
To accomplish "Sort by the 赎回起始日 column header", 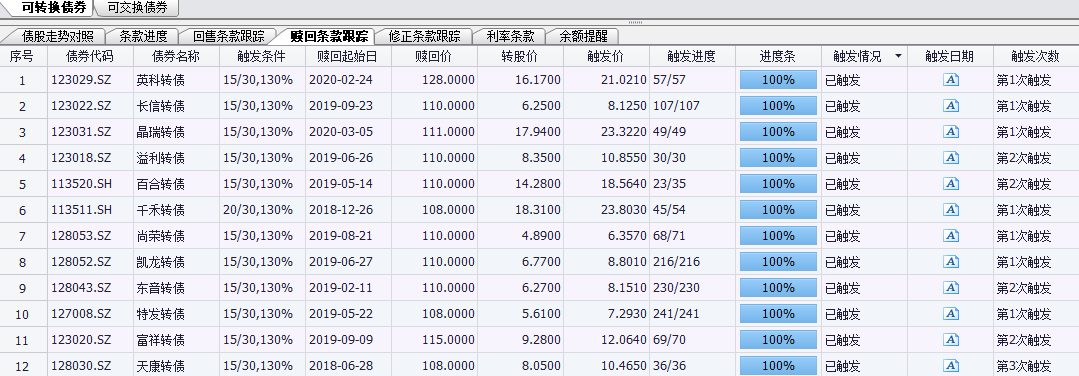I will (x=348, y=56).
